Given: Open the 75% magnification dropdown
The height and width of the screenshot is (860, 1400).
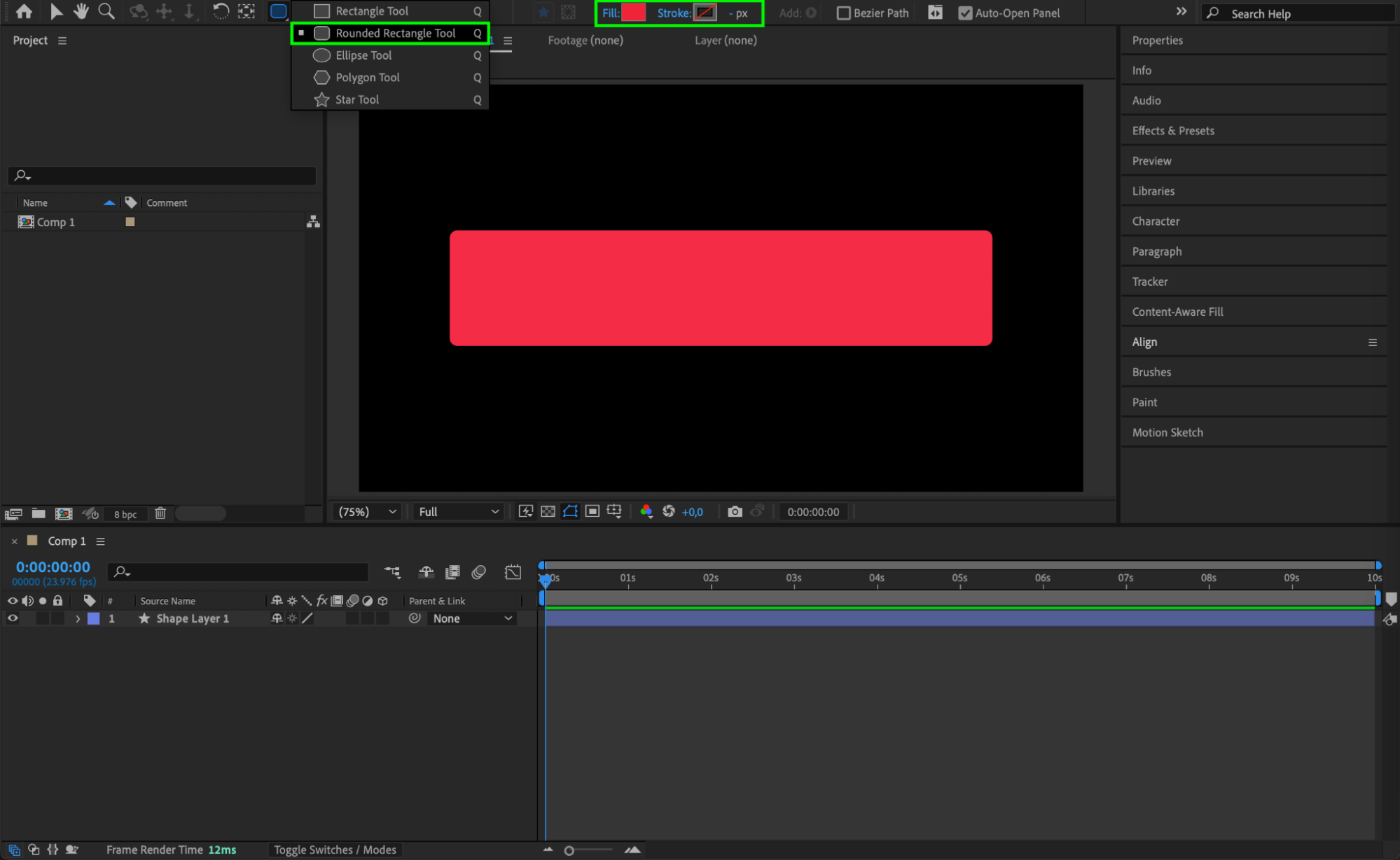Looking at the screenshot, I should pyautogui.click(x=367, y=512).
